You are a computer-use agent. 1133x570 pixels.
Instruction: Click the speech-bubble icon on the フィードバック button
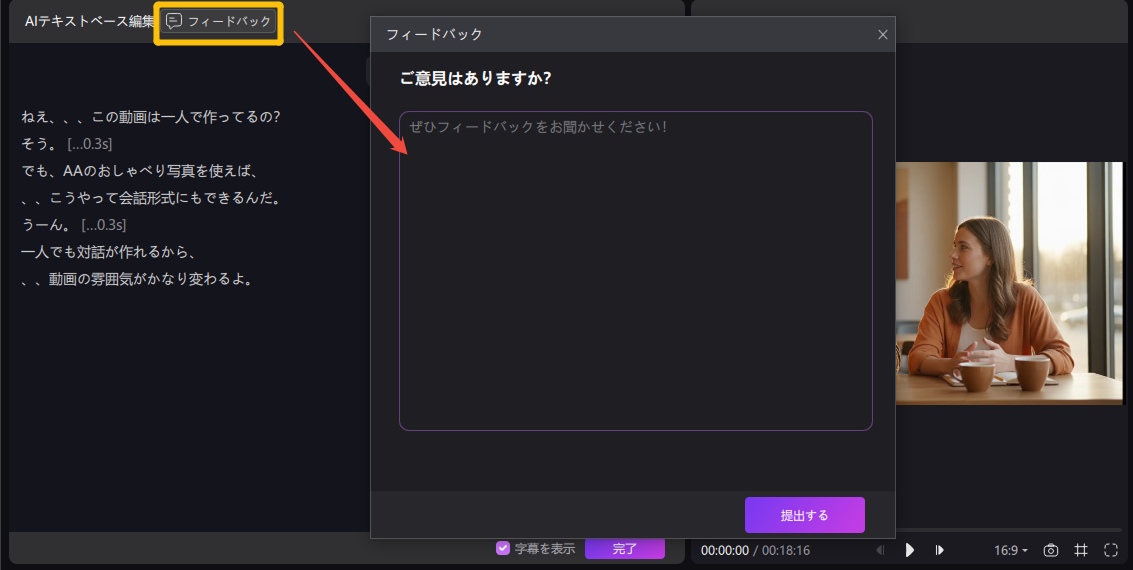pyautogui.click(x=174, y=22)
